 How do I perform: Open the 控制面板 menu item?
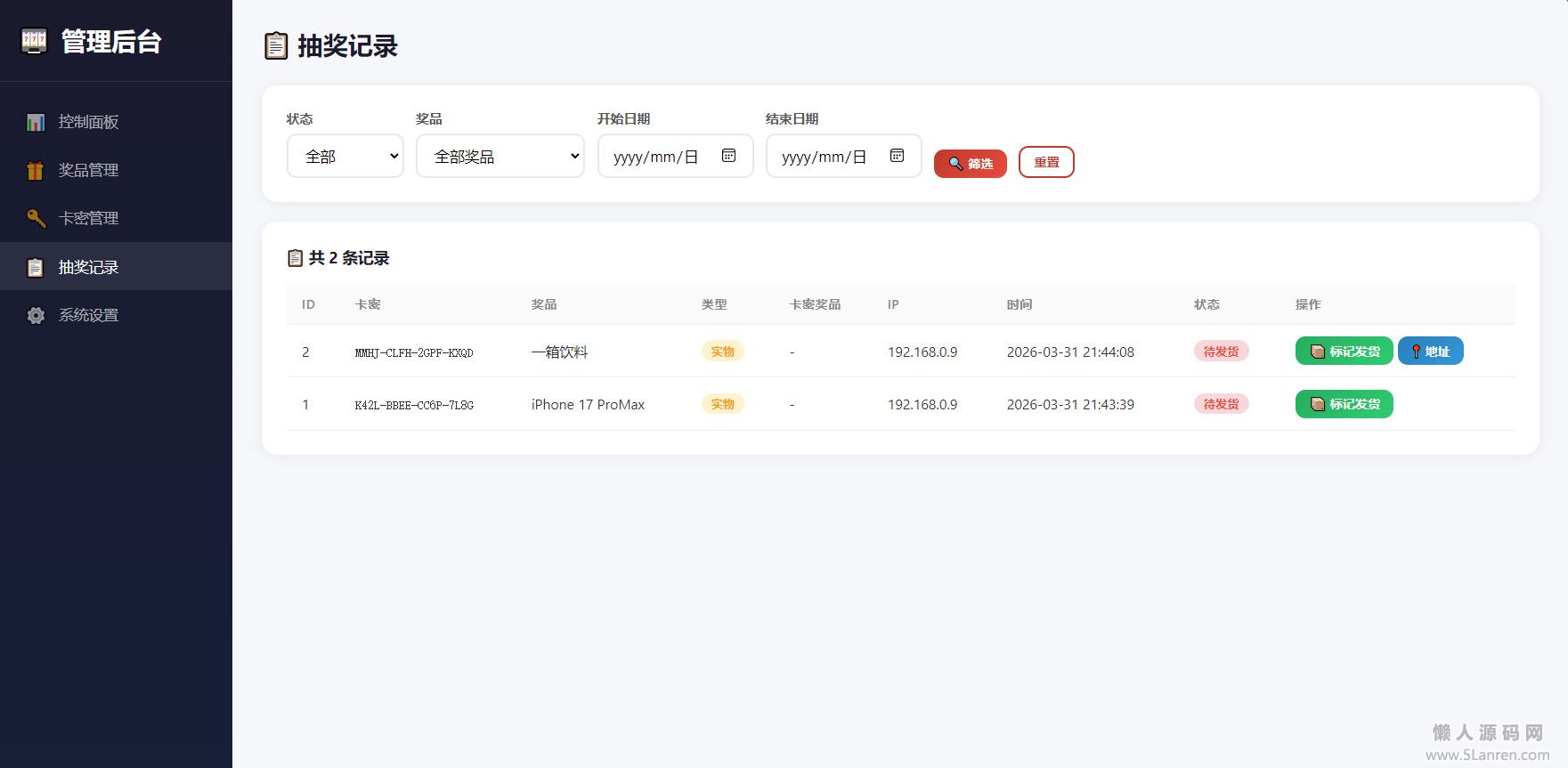click(x=88, y=122)
